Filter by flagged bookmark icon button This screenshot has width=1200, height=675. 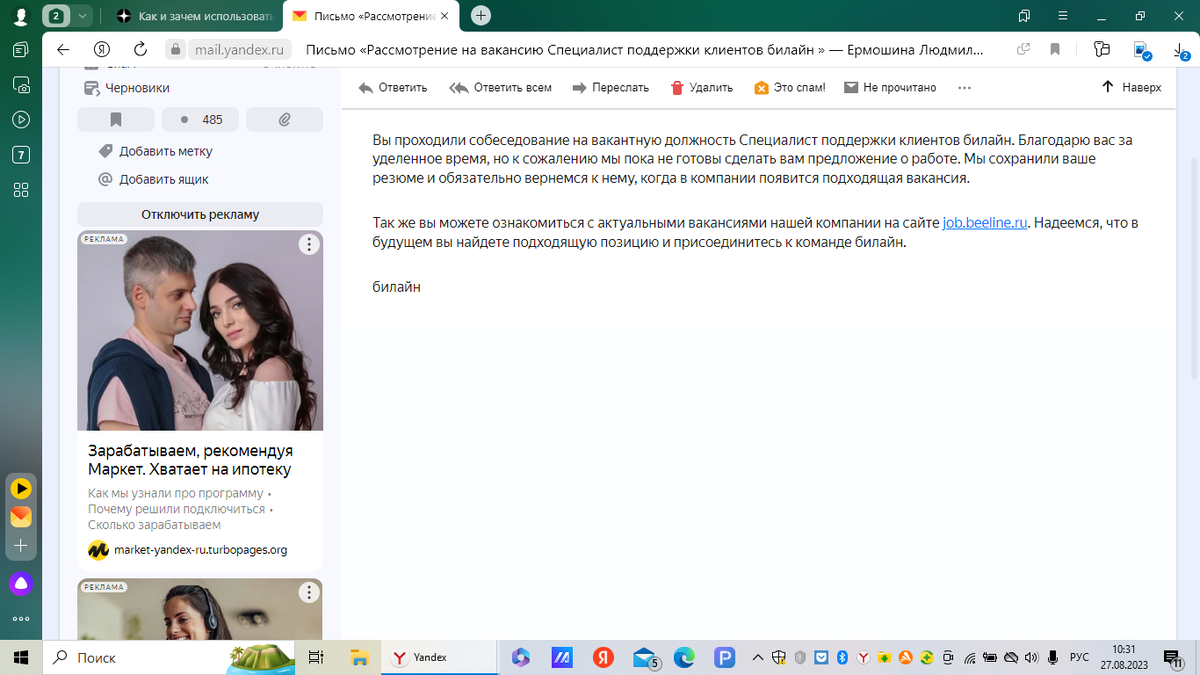pos(116,119)
